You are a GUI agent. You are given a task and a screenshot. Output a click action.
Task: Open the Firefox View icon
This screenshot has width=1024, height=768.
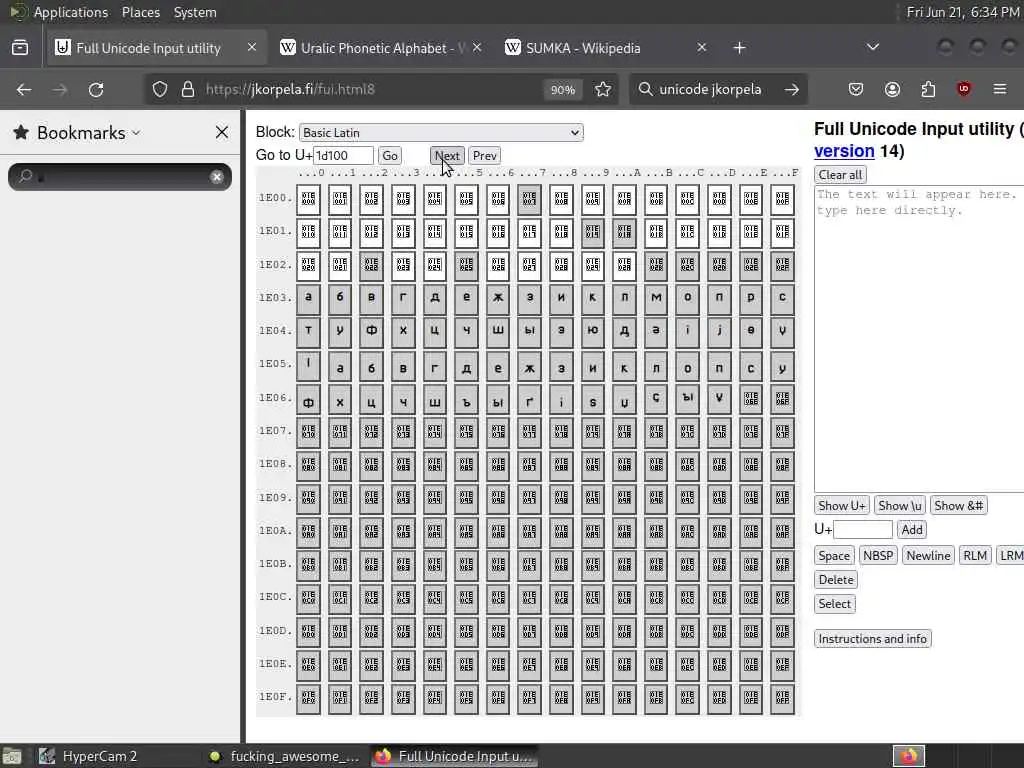click(20, 48)
